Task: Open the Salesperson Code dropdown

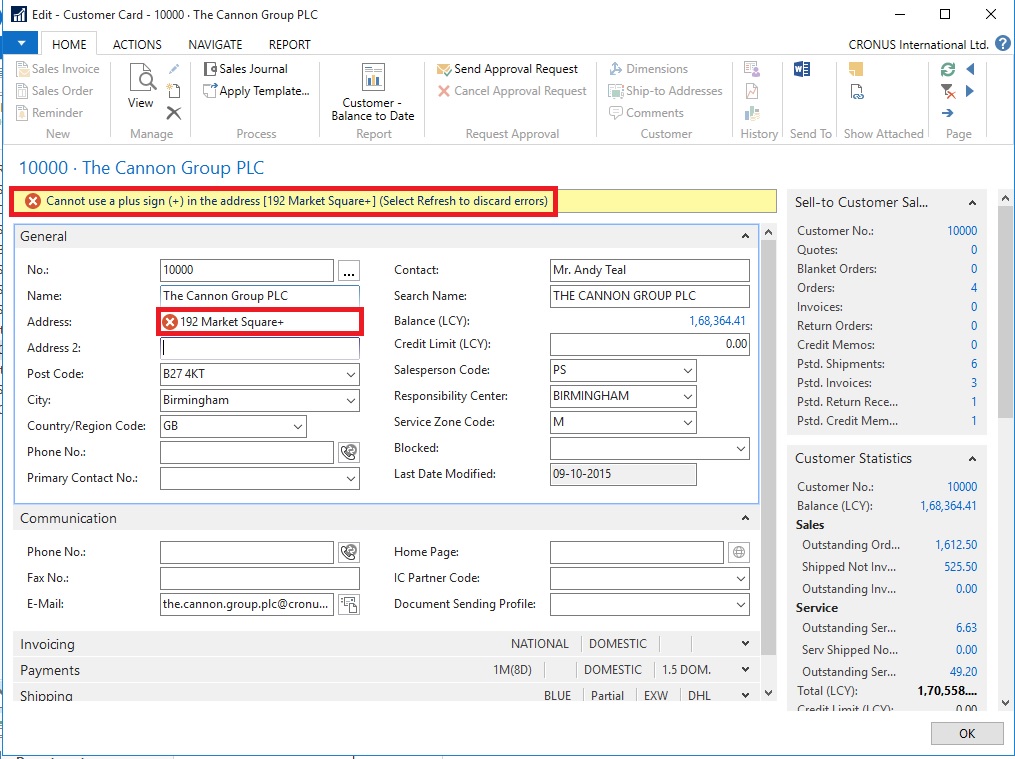Action: [687, 370]
